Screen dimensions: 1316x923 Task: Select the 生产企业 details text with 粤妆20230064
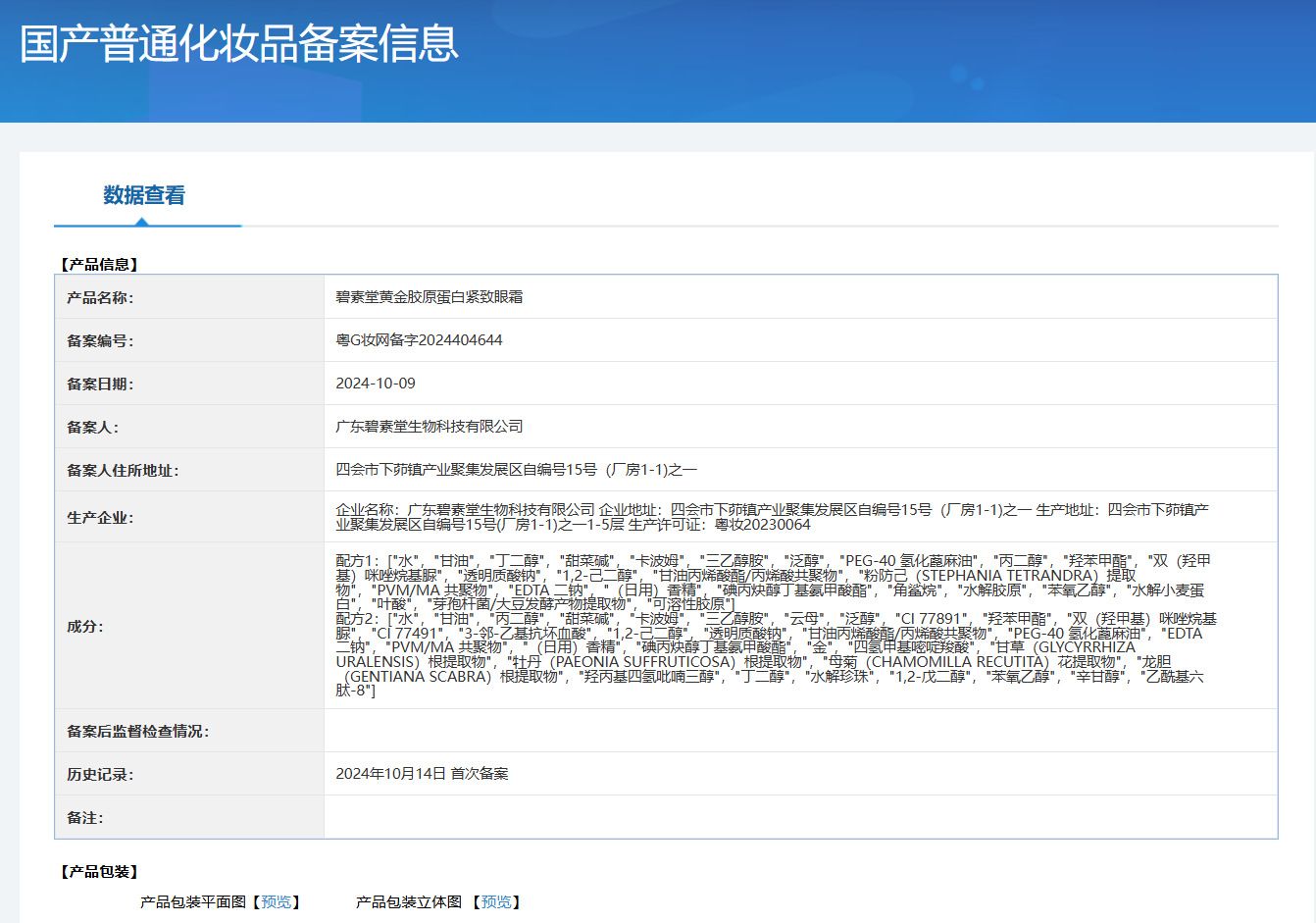pyautogui.click(x=773, y=517)
